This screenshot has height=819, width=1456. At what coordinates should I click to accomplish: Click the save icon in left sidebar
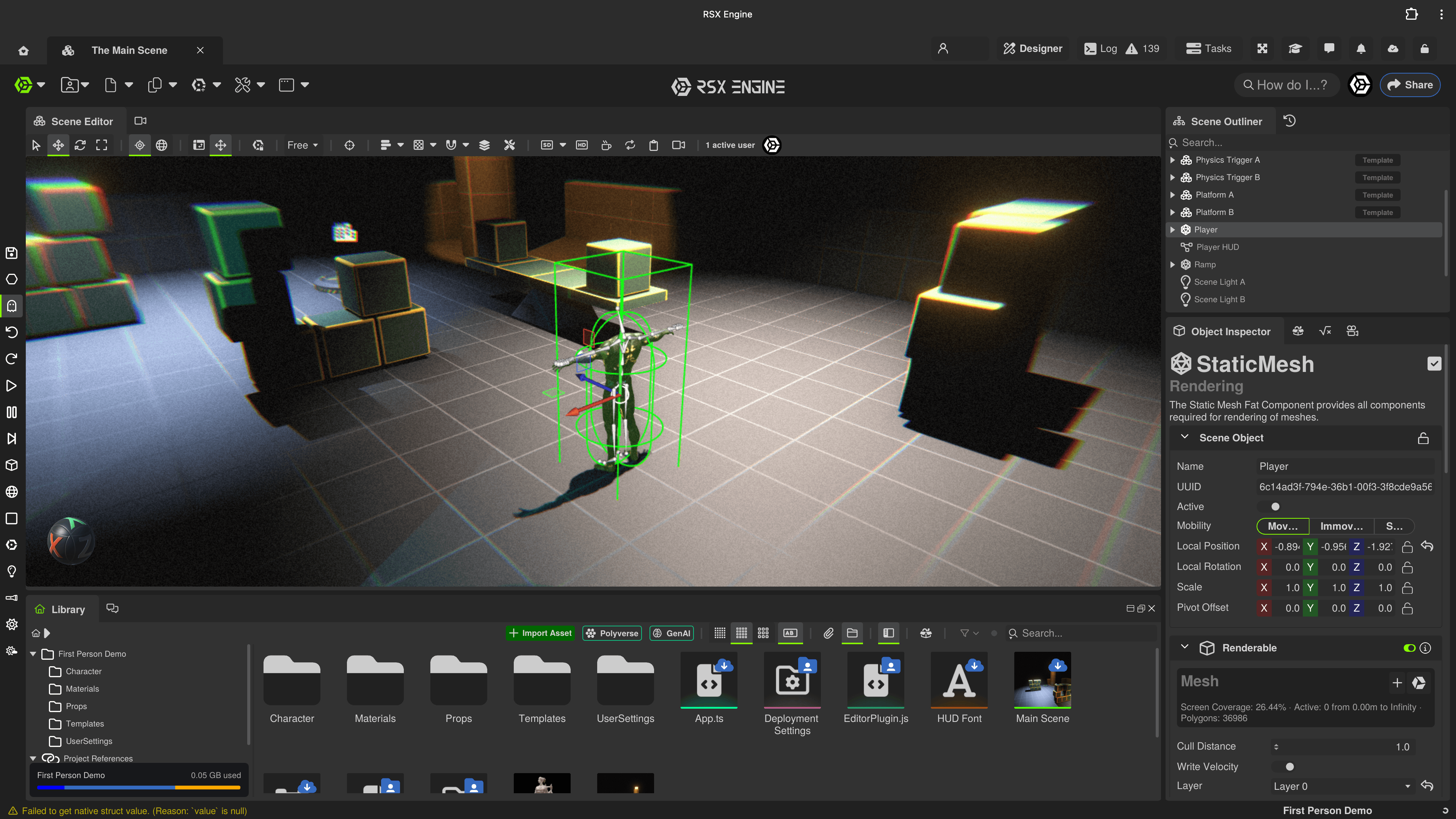tap(11, 253)
